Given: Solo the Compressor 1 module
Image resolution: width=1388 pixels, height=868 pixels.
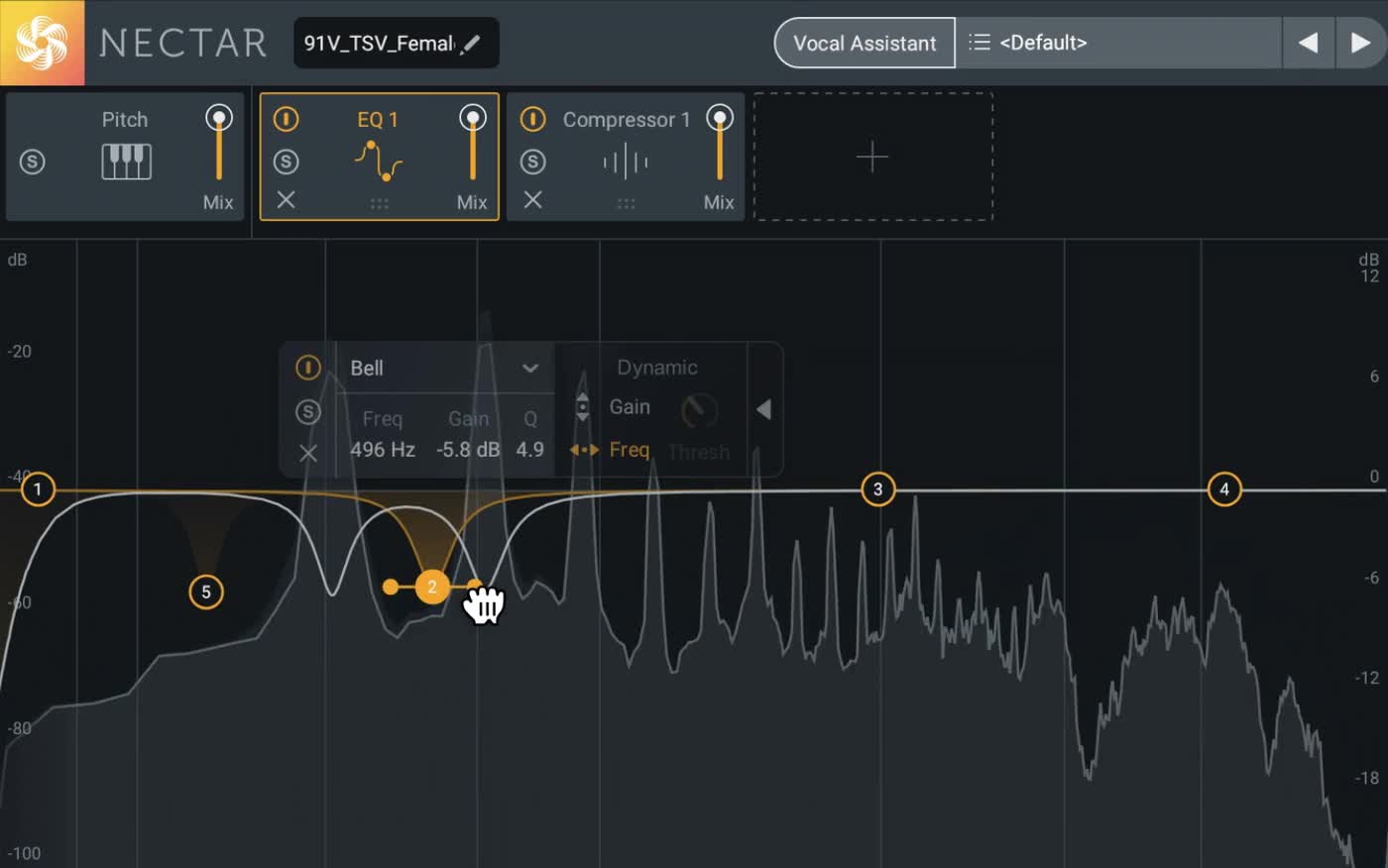Looking at the screenshot, I should [532, 162].
